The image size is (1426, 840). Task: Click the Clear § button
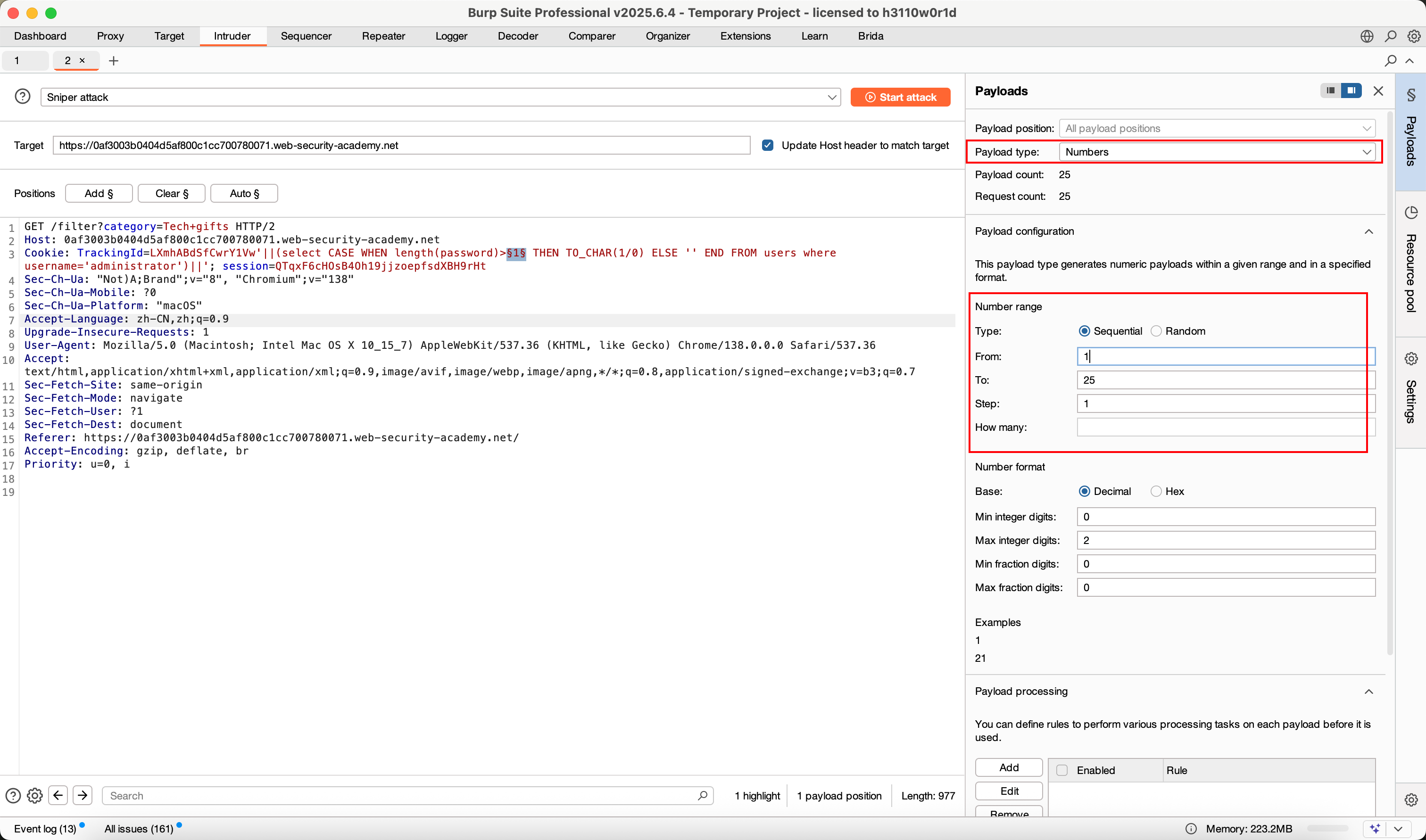pos(172,193)
